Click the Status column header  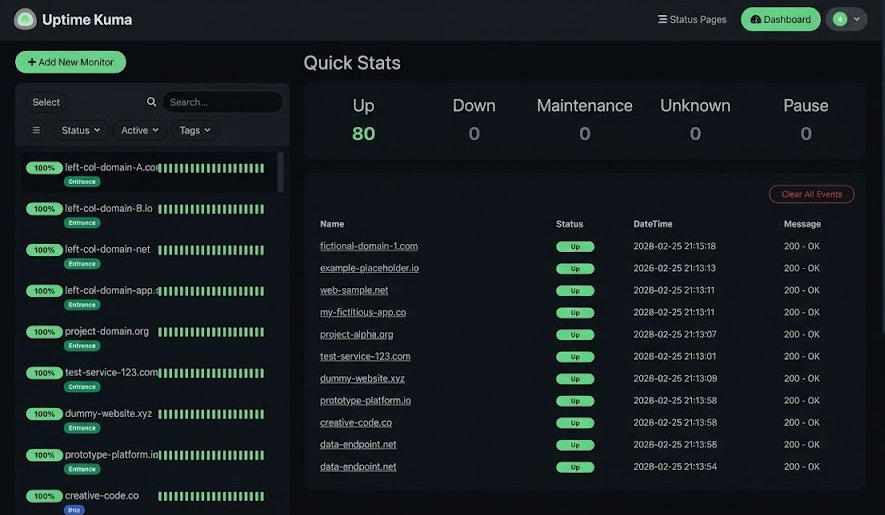click(569, 224)
